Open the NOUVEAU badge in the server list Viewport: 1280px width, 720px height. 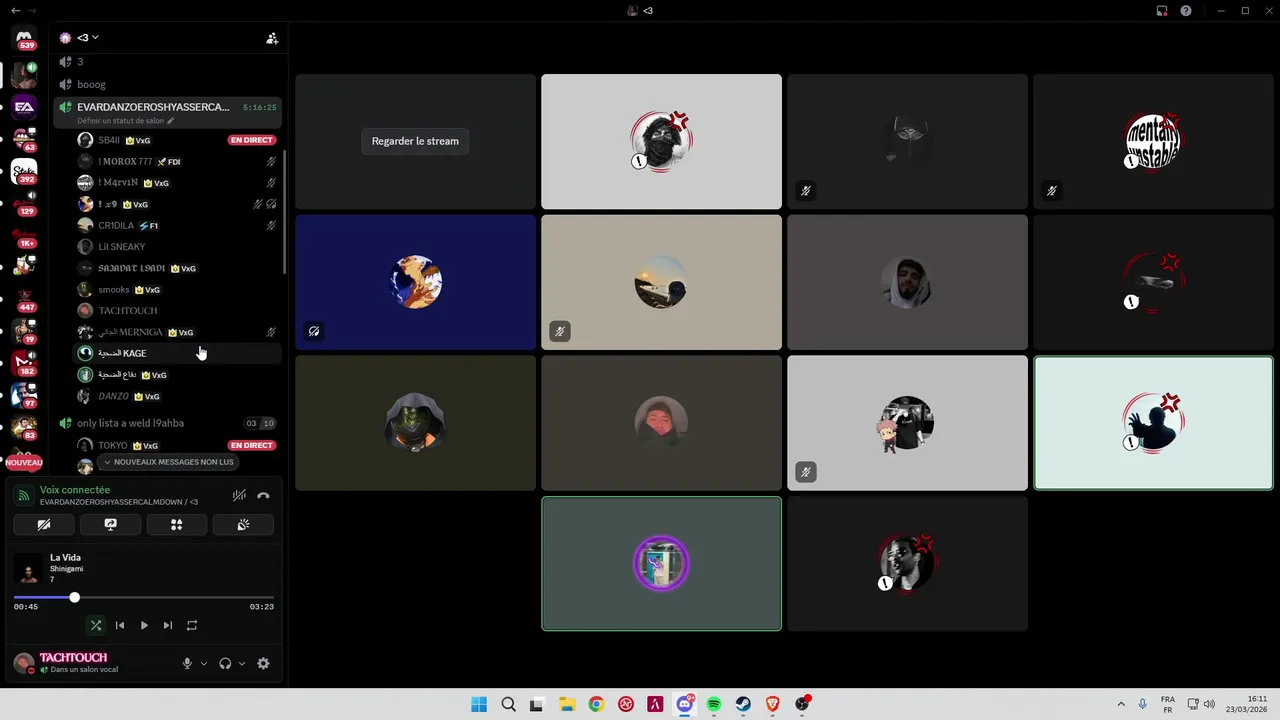click(24, 462)
